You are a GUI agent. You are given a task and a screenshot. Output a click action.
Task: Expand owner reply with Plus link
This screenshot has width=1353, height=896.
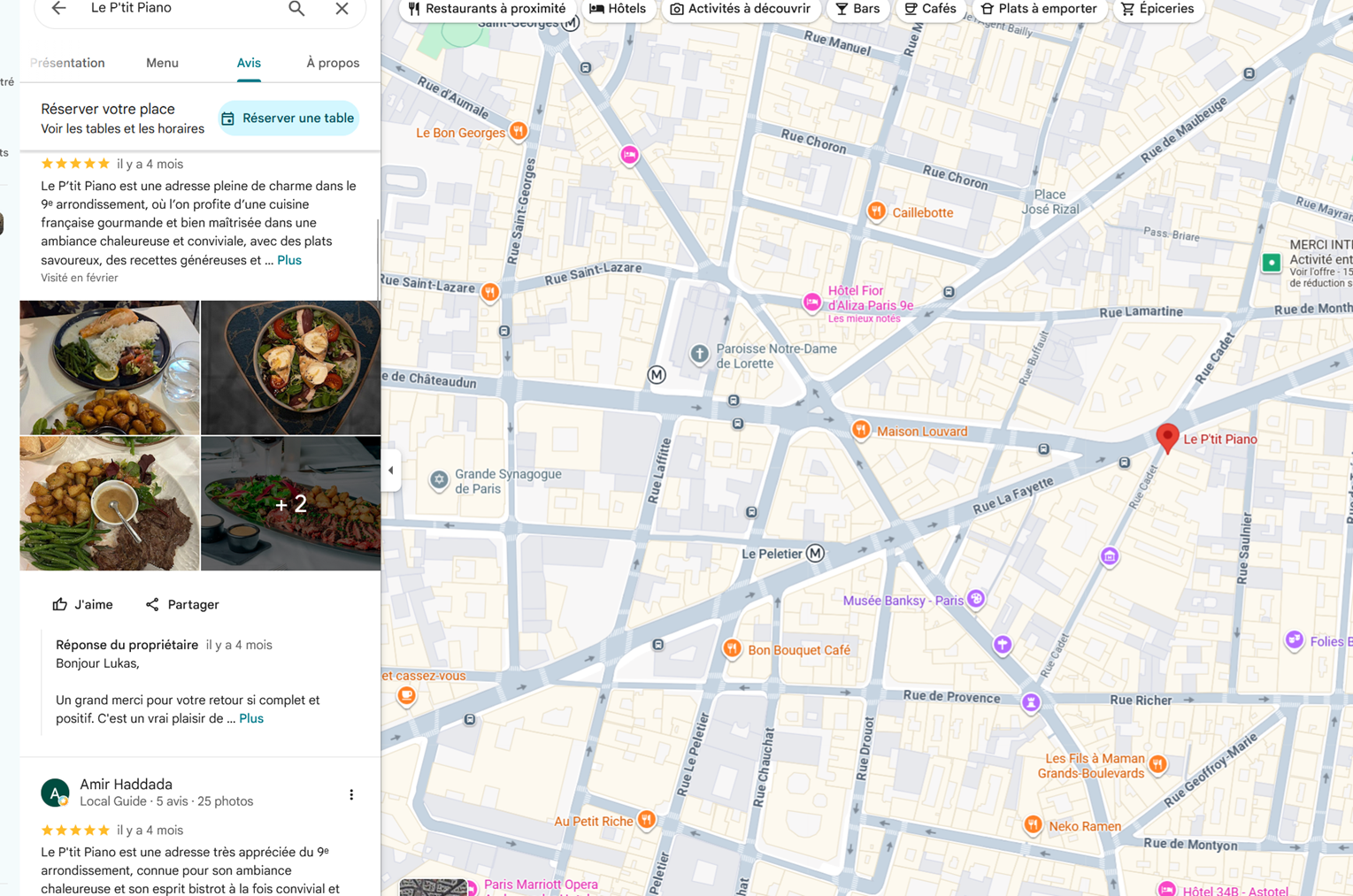tap(251, 718)
